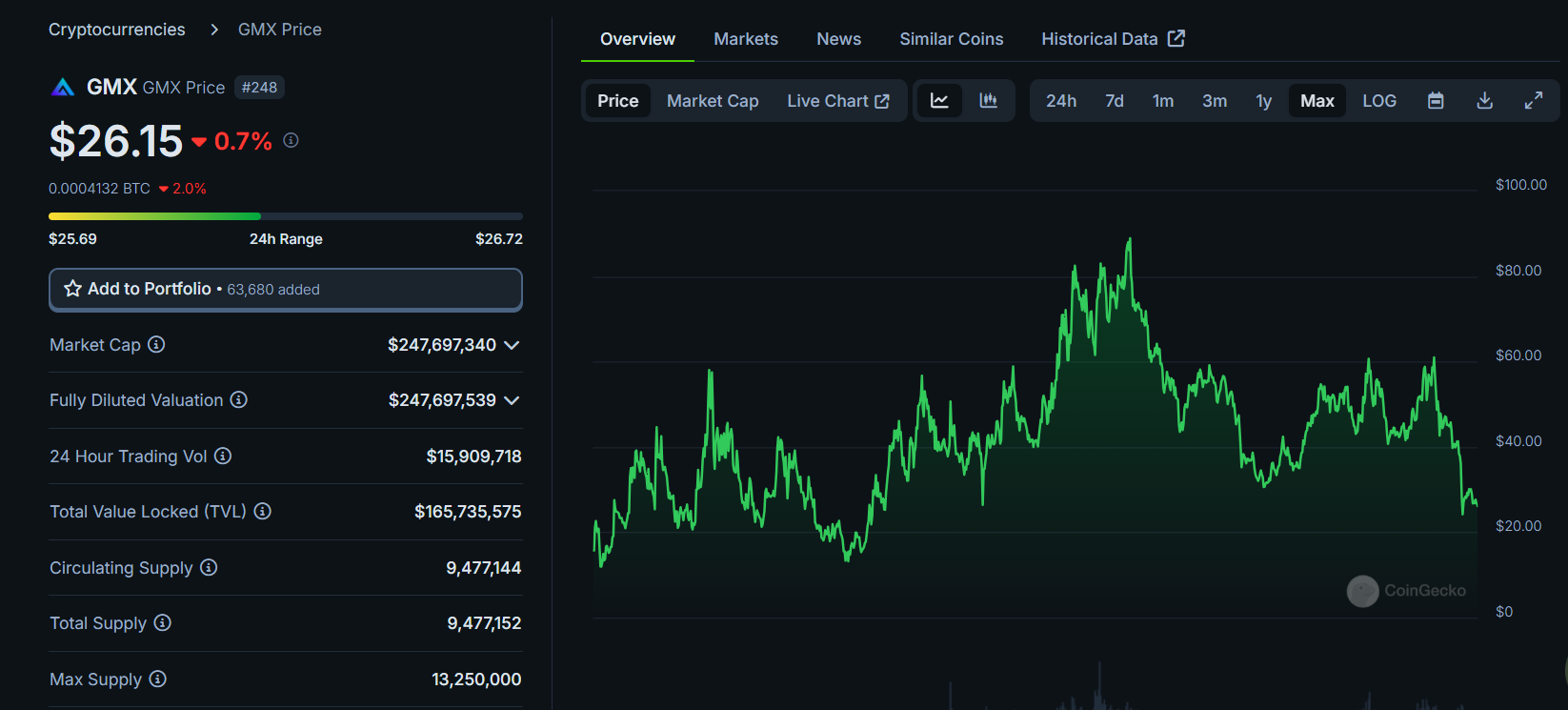Show 24 Hour Trading Vol info icon
The image size is (1568, 710).
(x=223, y=456)
